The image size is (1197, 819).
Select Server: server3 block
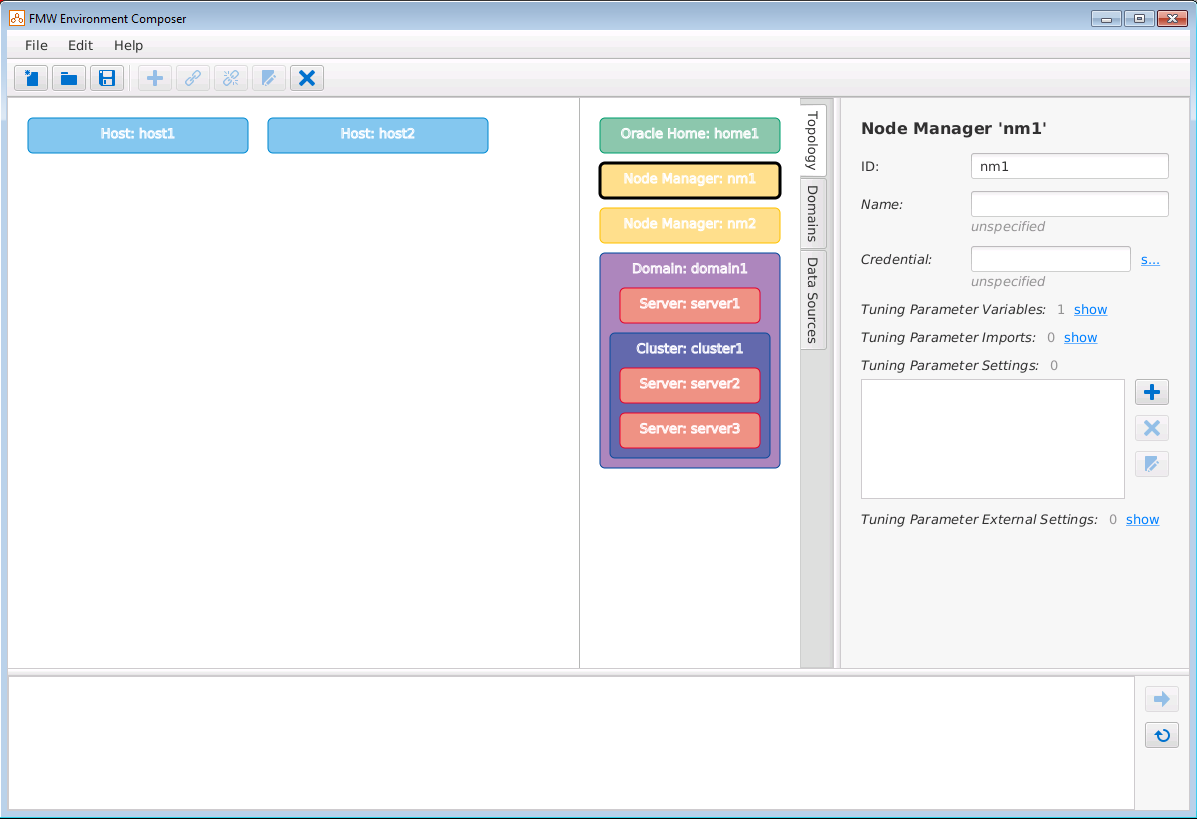tap(689, 430)
